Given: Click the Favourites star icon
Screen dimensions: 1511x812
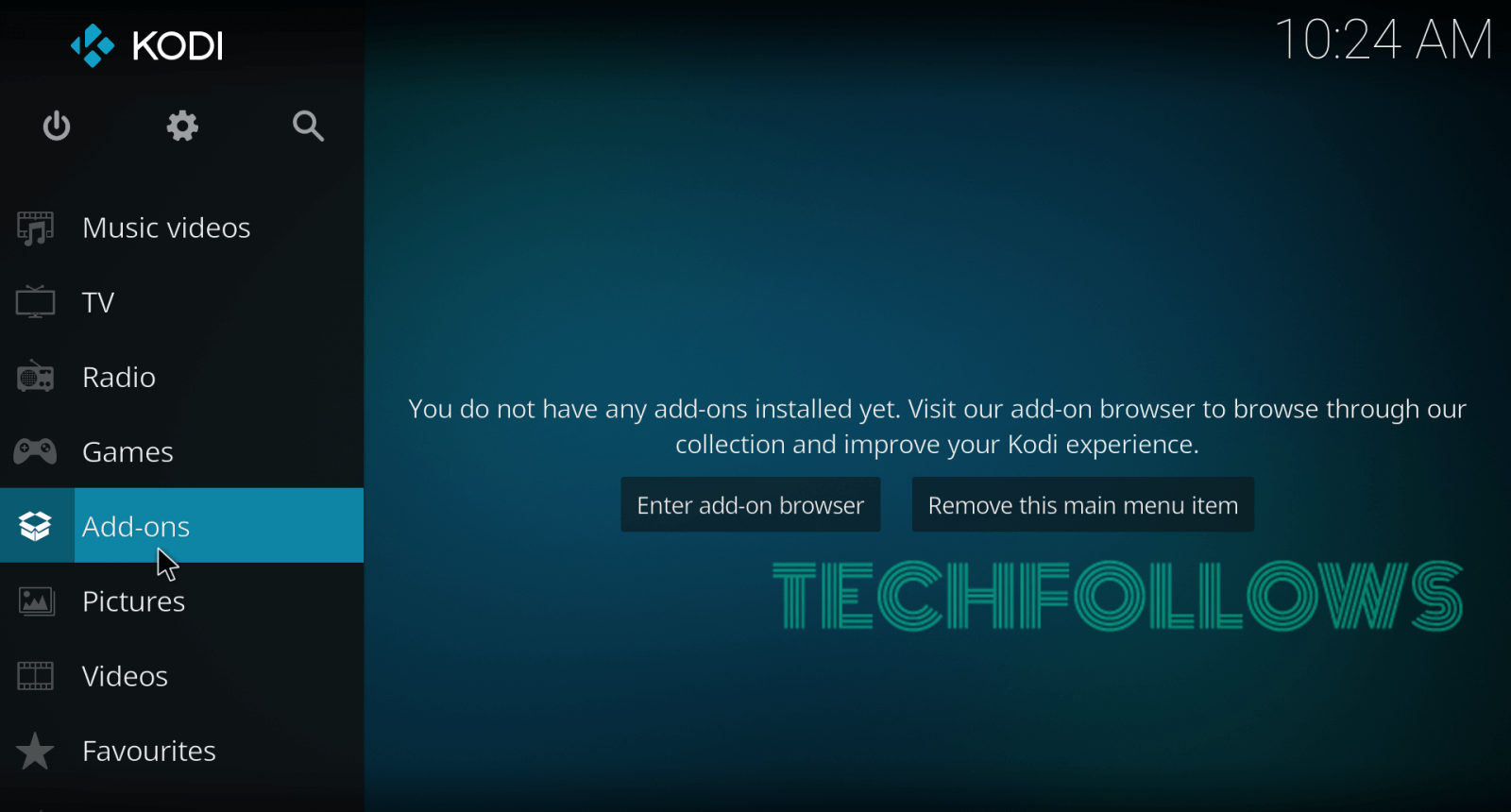Looking at the screenshot, I should (x=36, y=751).
